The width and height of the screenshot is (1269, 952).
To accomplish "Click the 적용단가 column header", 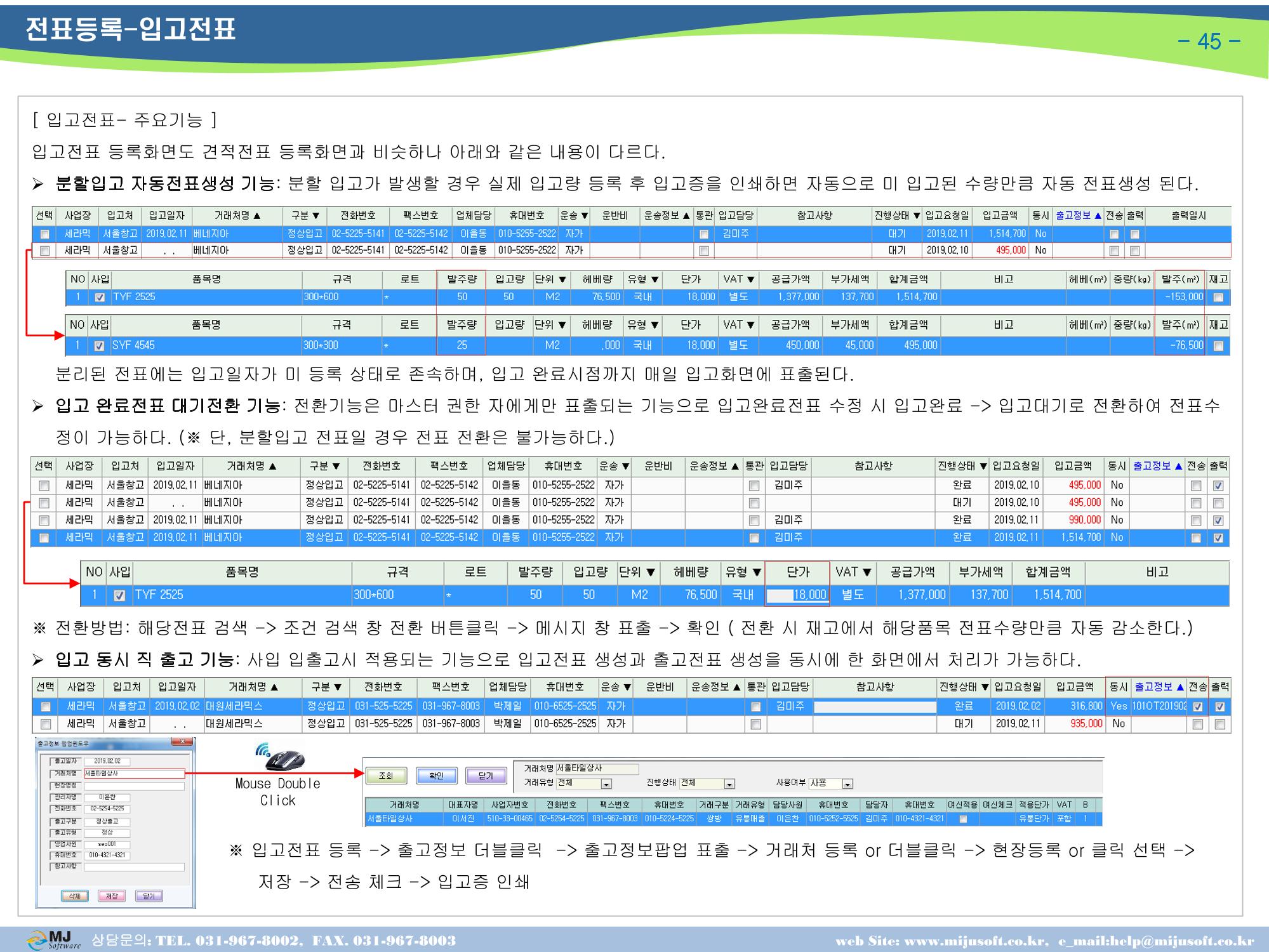I will [1034, 805].
